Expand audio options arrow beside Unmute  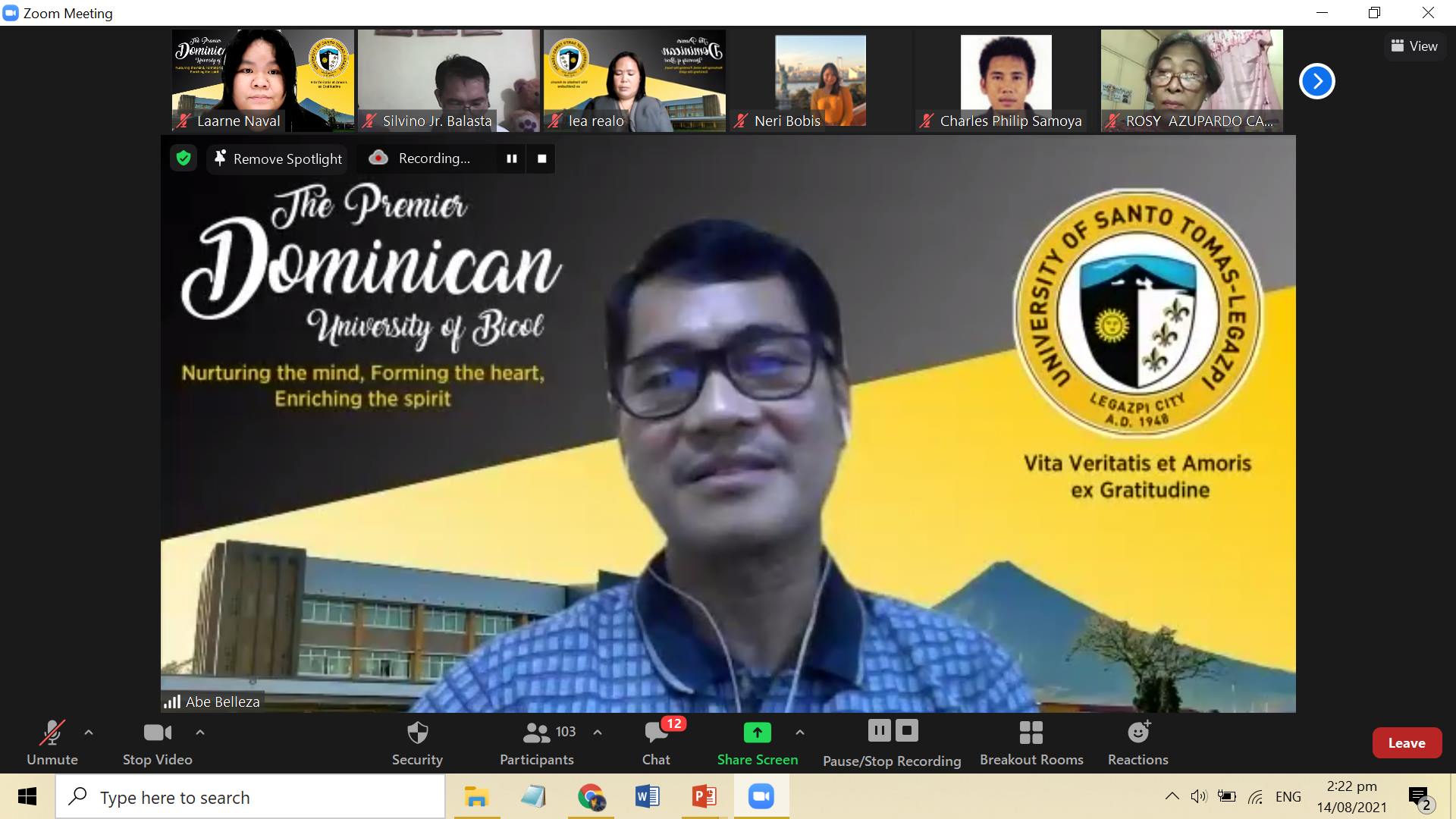89,733
